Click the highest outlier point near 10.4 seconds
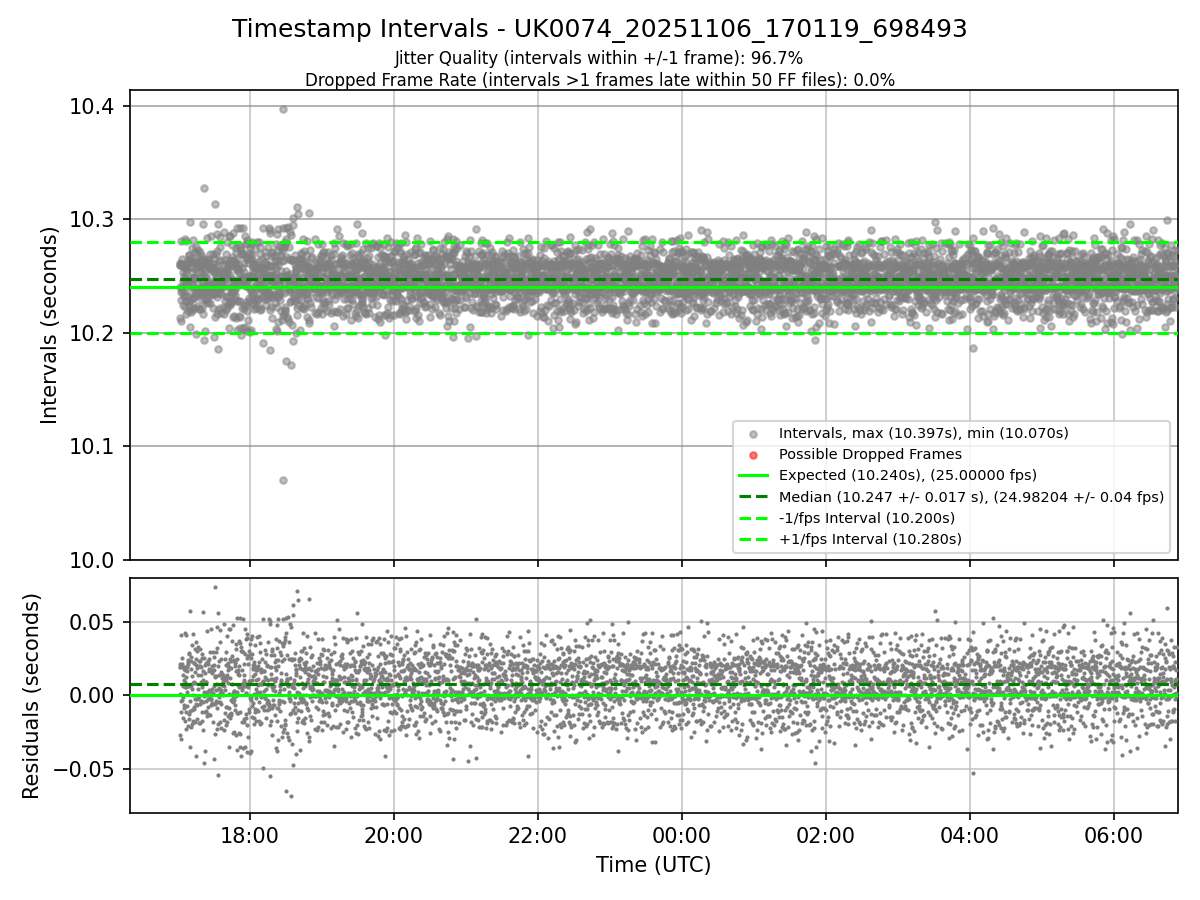Viewport: 1200px width, 900px height. 283,109
